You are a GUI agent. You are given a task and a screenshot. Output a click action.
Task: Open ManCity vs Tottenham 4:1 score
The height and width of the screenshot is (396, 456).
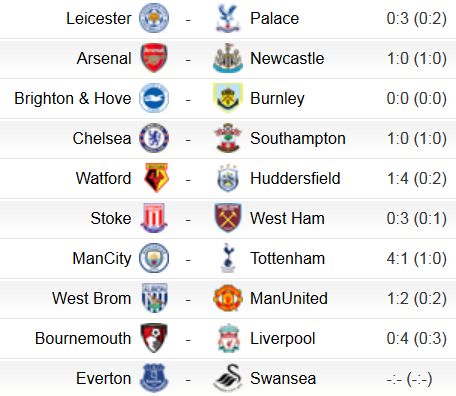[x=416, y=258]
